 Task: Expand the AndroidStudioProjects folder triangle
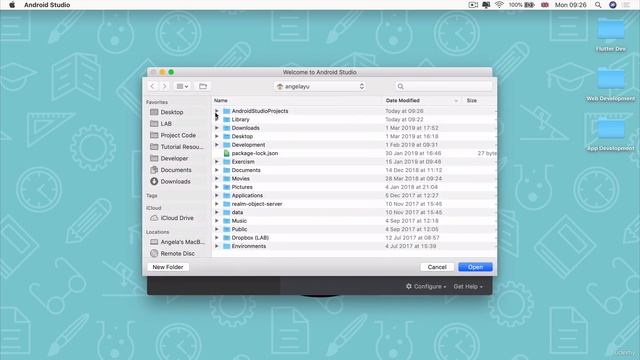pos(217,111)
